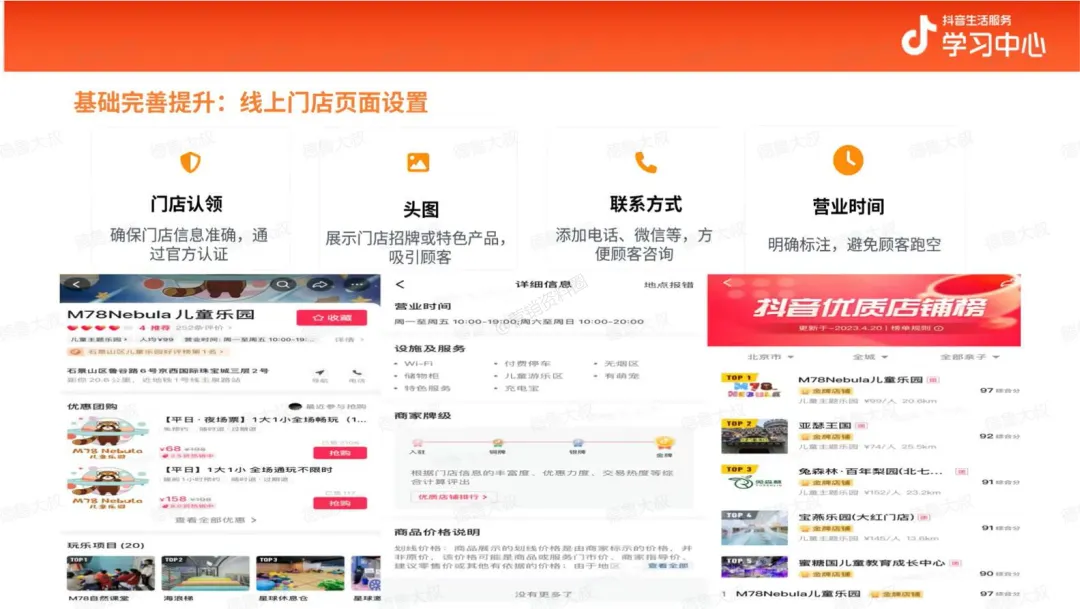Click 抢购 for the ¥68 night ticket deal

tap(340, 453)
